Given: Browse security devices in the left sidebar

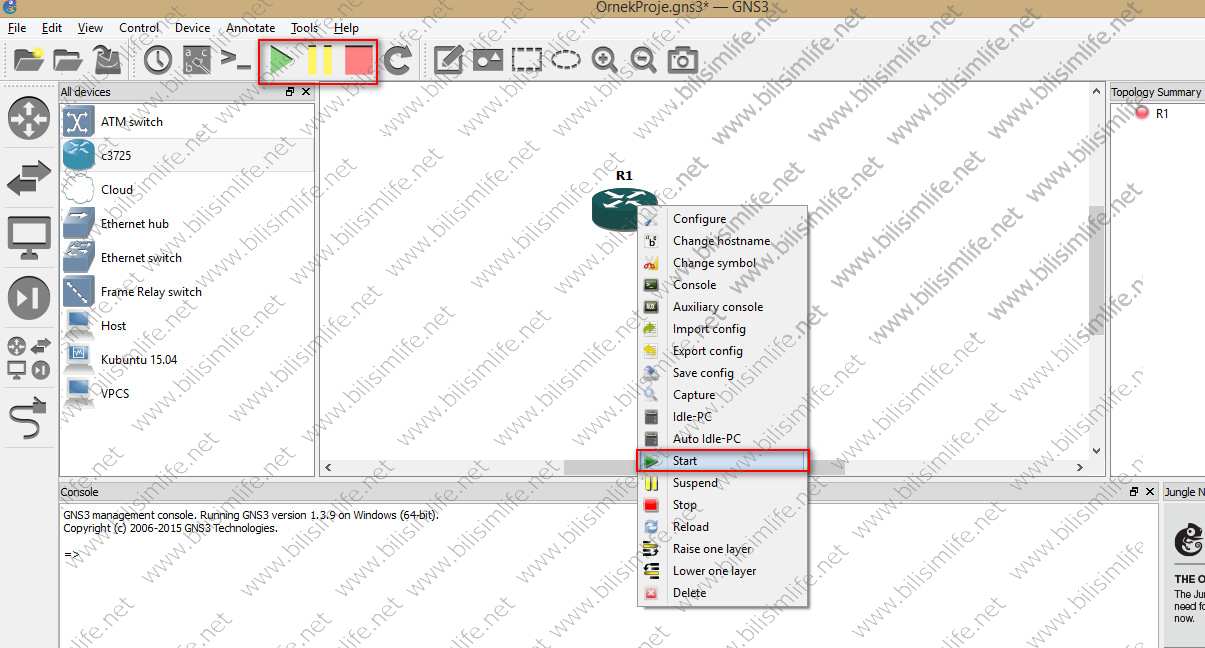Looking at the screenshot, I should point(29,297).
